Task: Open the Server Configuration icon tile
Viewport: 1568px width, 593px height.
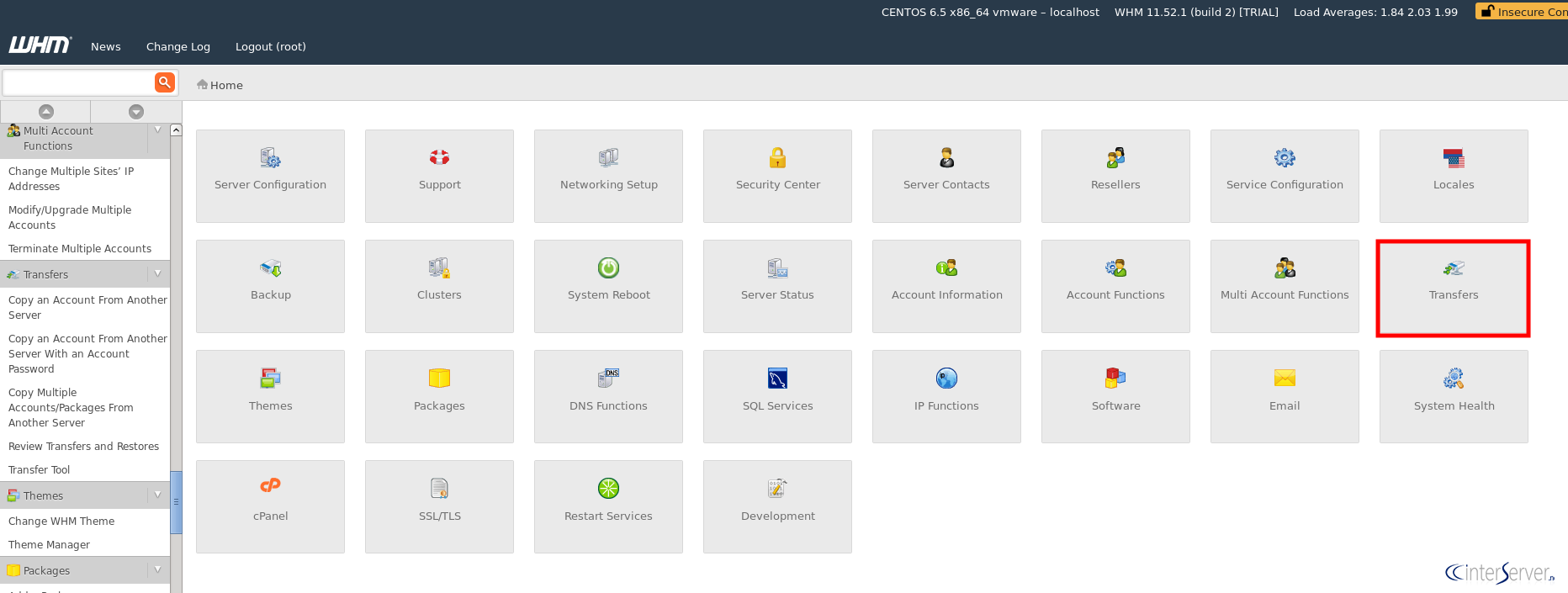Action: click(x=270, y=176)
